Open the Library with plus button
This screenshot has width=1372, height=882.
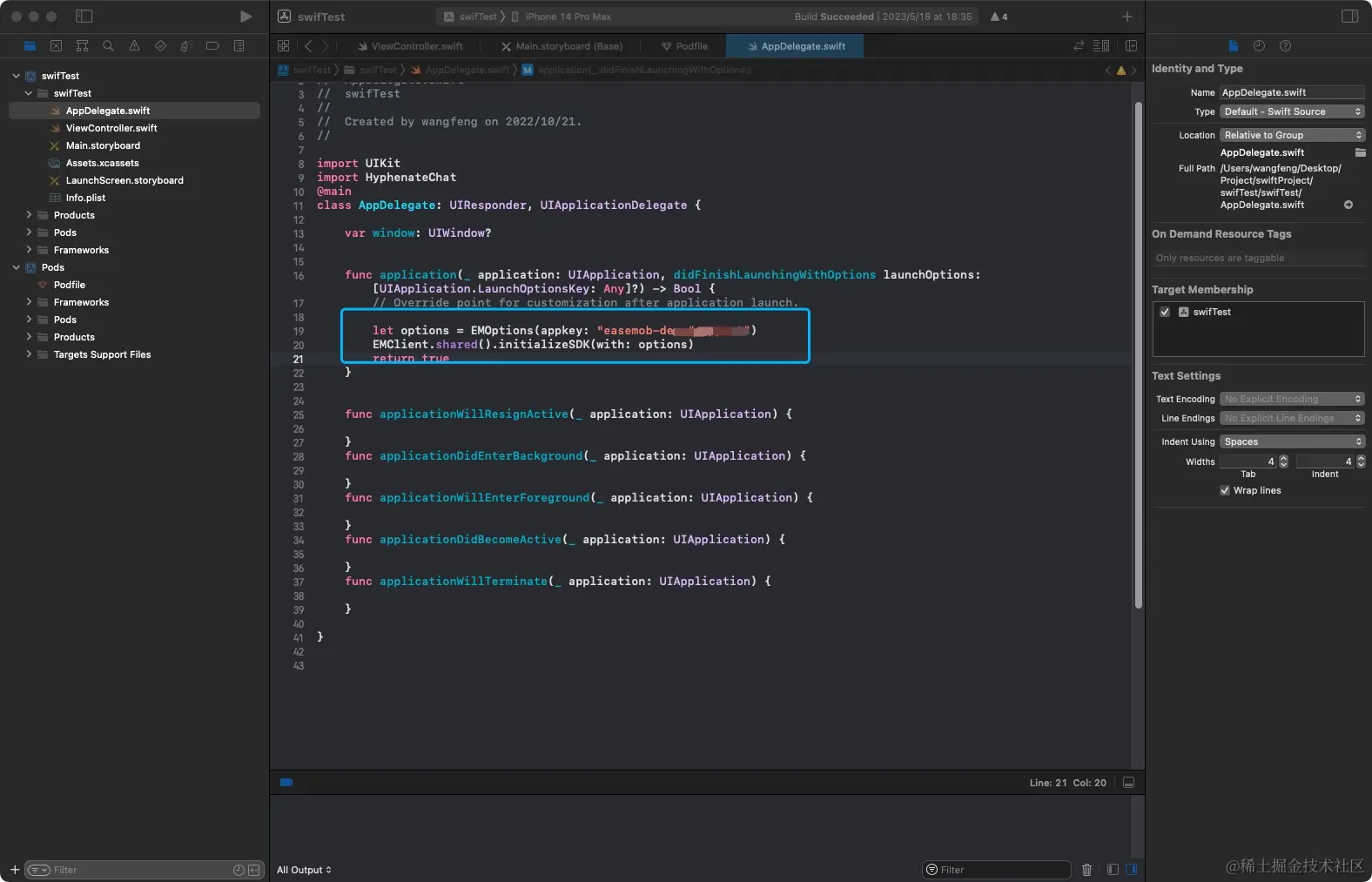[x=1127, y=17]
